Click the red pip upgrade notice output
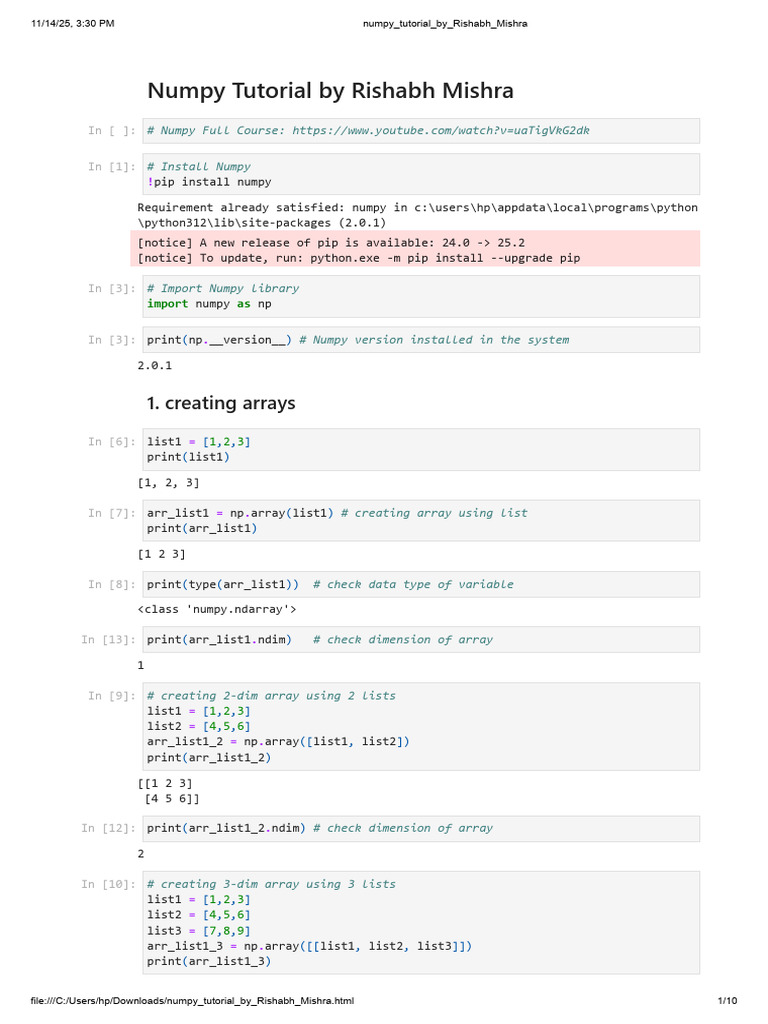 click(x=418, y=250)
